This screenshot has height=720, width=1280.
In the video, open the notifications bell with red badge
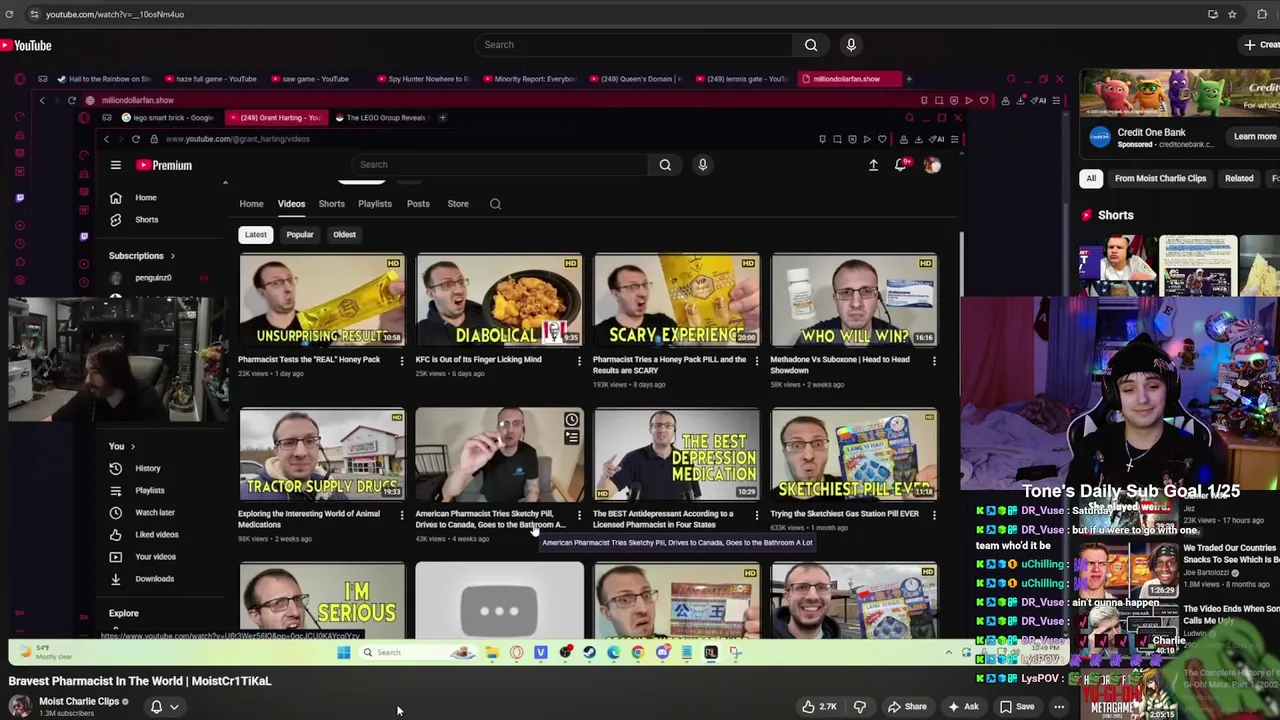(901, 164)
